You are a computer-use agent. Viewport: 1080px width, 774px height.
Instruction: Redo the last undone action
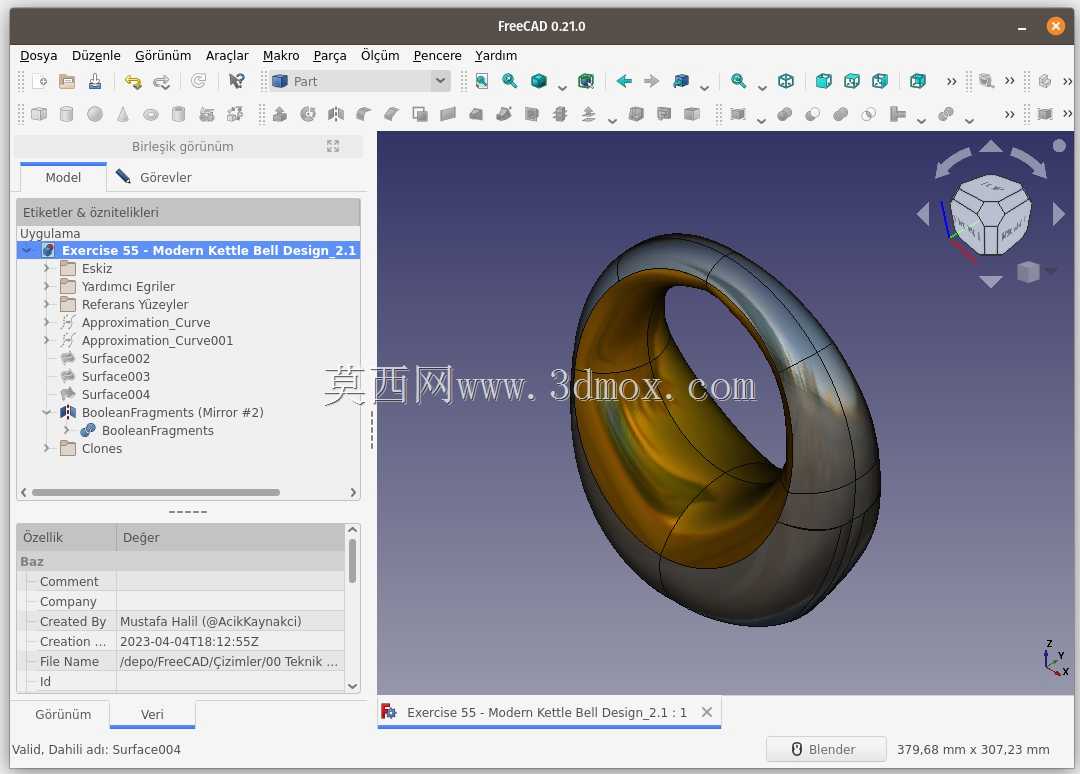[x=161, y=81]
